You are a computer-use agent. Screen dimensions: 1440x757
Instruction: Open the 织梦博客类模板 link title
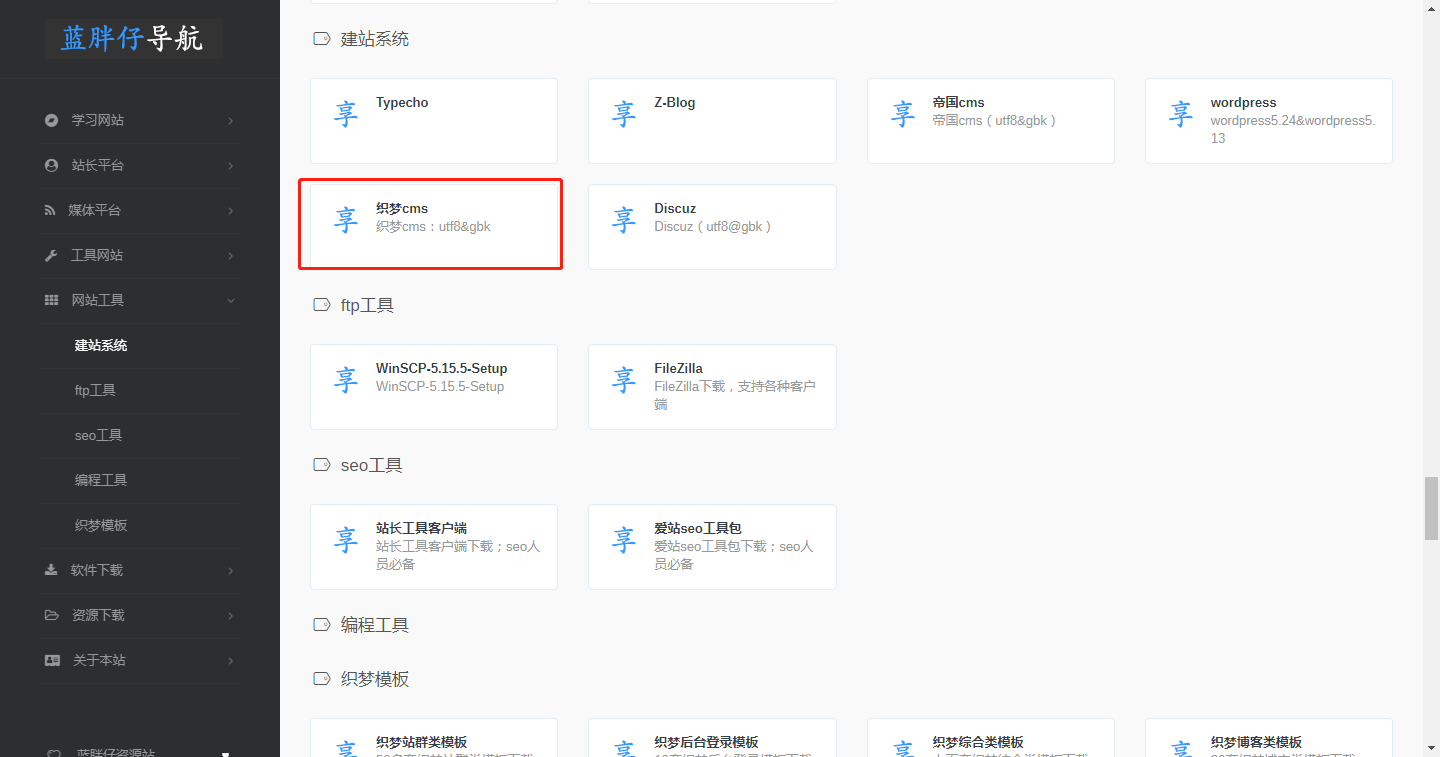pyautogui.click(x=1256, y=742)
